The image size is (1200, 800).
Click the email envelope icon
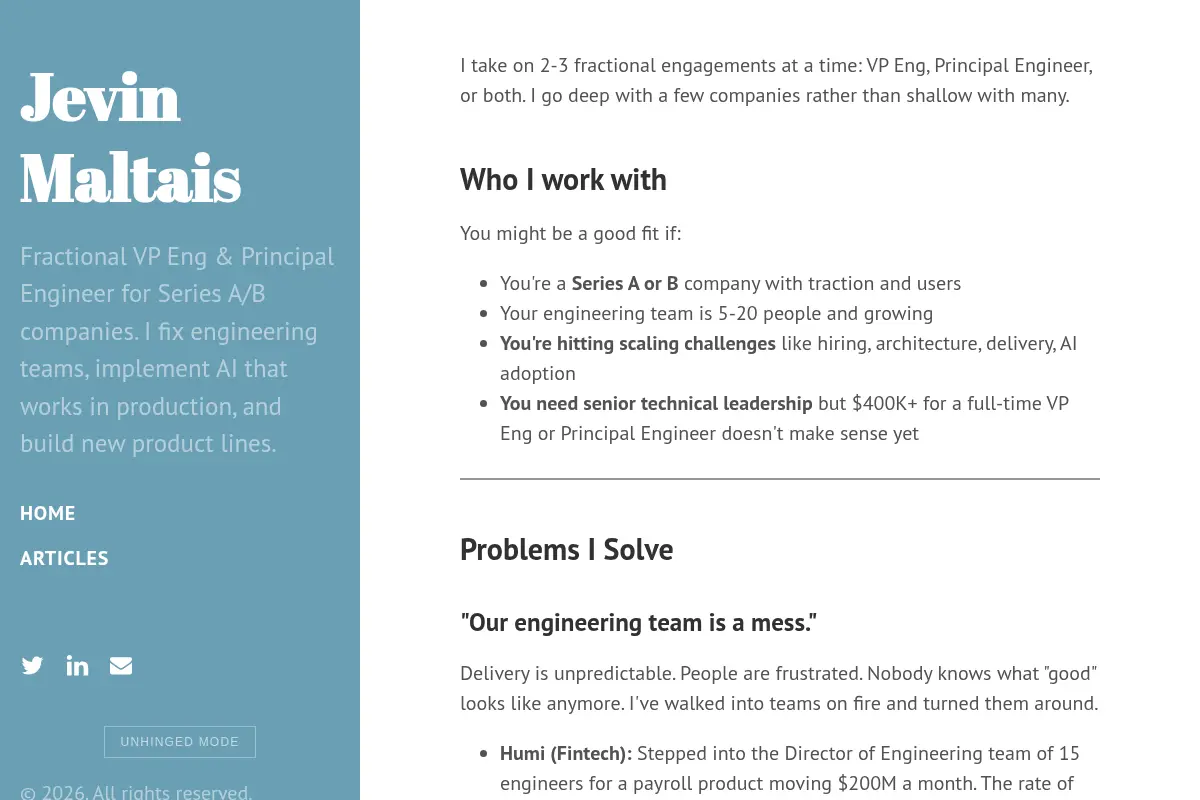(x=121, y=666)
